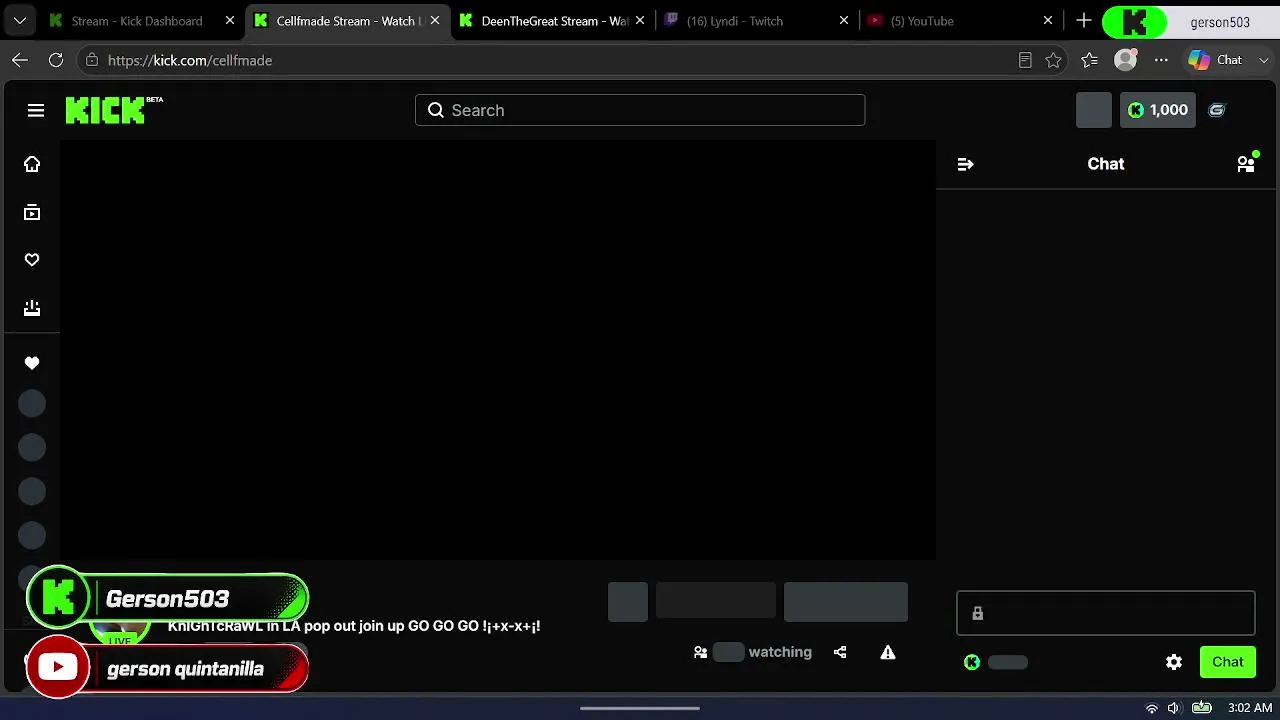Open the volume tray icon
This screenshot has height=720, width=1280.
(1174, 708)
